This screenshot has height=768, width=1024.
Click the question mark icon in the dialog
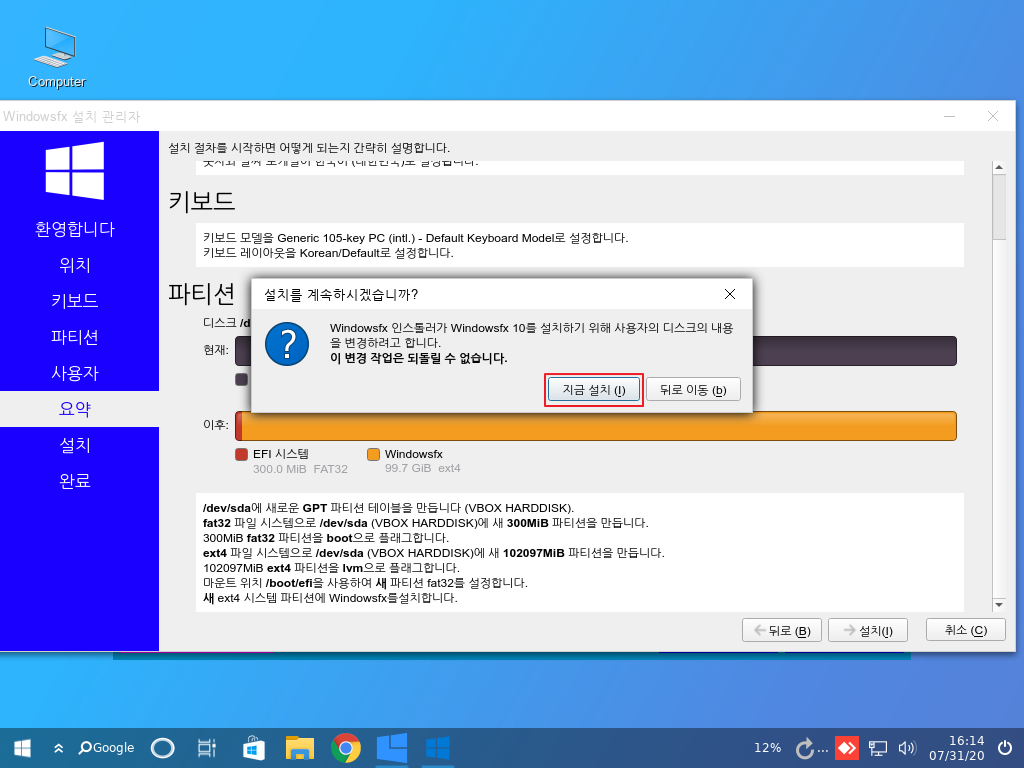[x=287, y=344]
